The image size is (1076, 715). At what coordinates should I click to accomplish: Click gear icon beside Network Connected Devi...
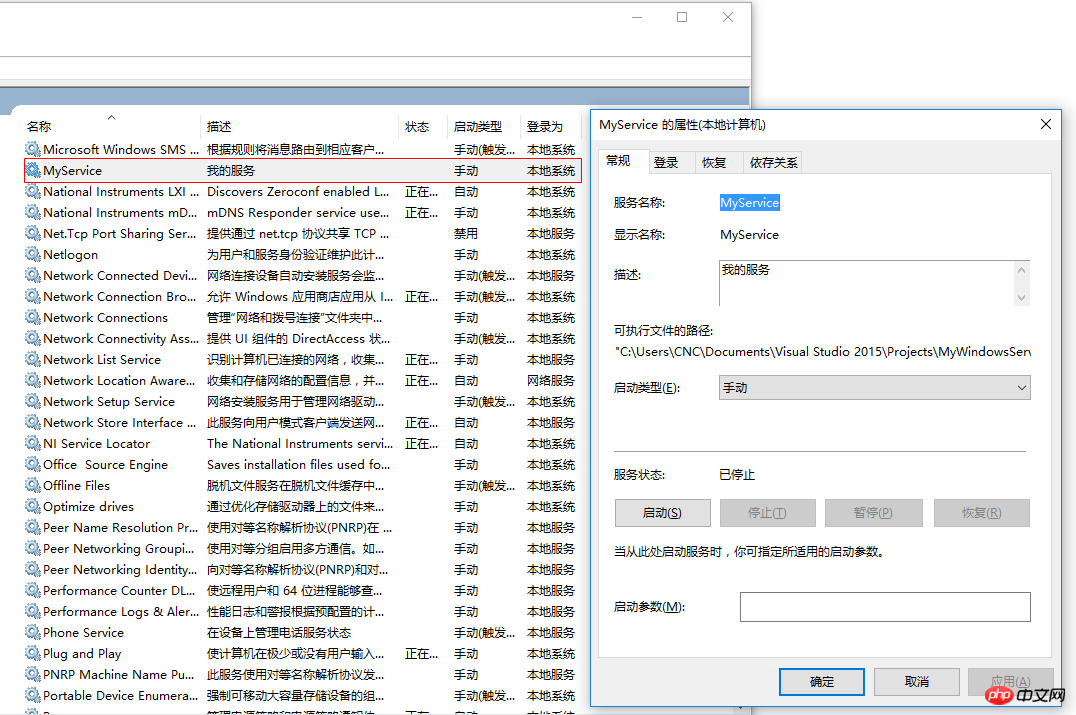pos(32,275)
